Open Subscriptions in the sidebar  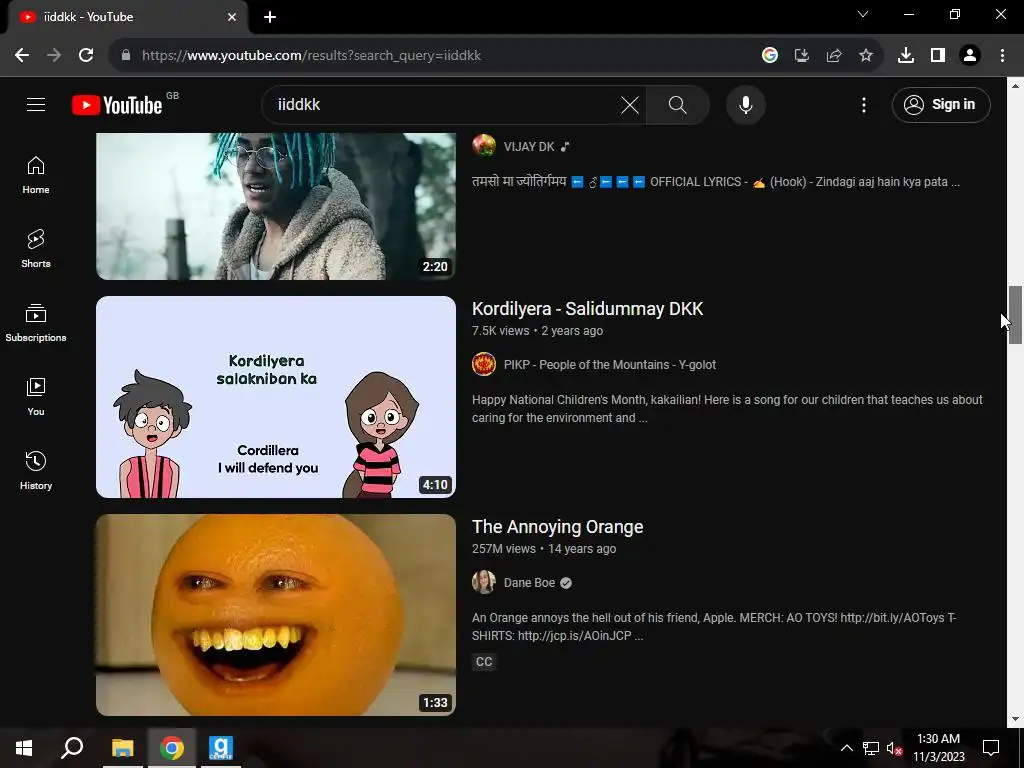coord(36,323)
